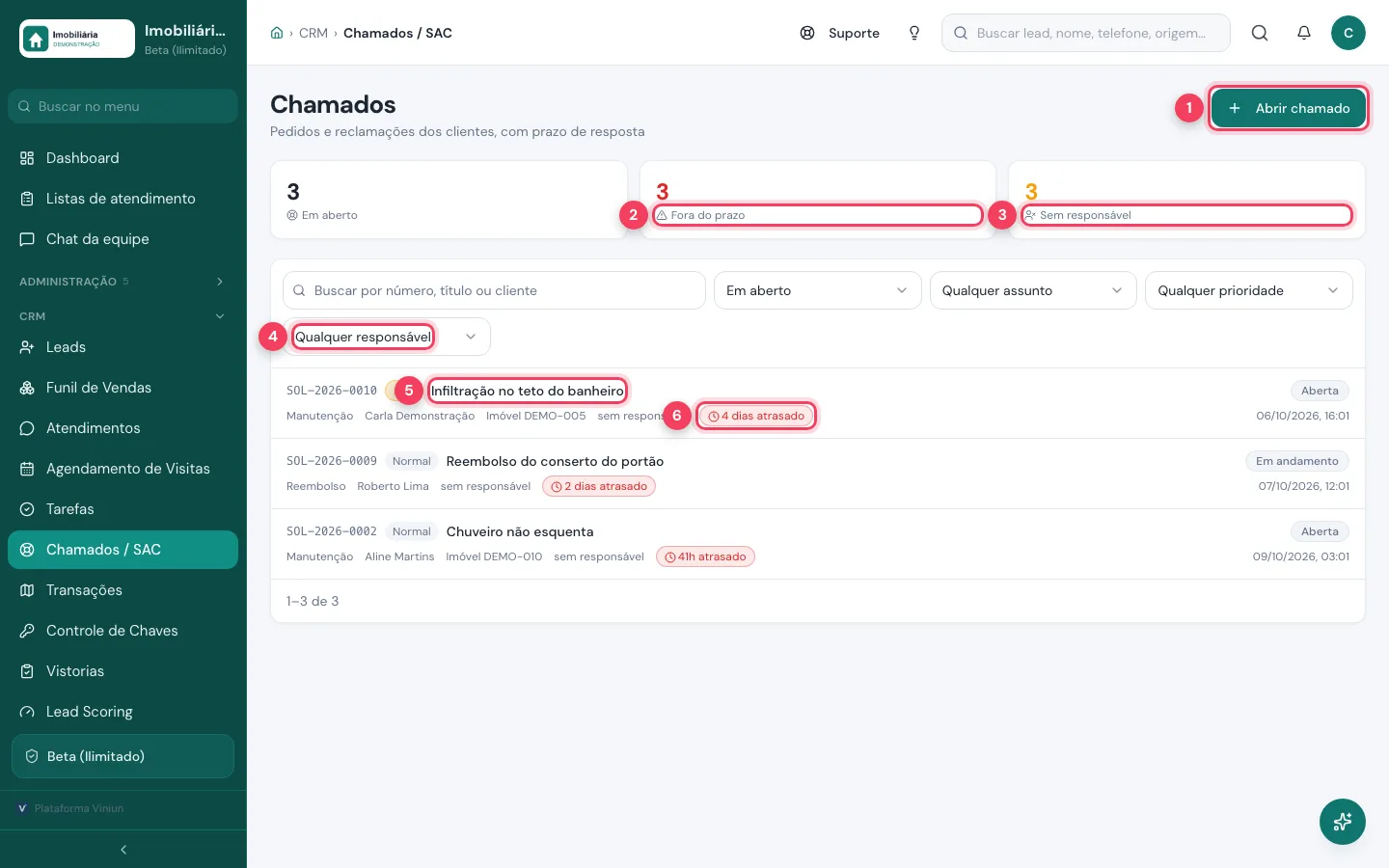Viewport: 1389px width, 868px height.
Task: Select Chamados / SAC menu item
Action: [123, 550]
